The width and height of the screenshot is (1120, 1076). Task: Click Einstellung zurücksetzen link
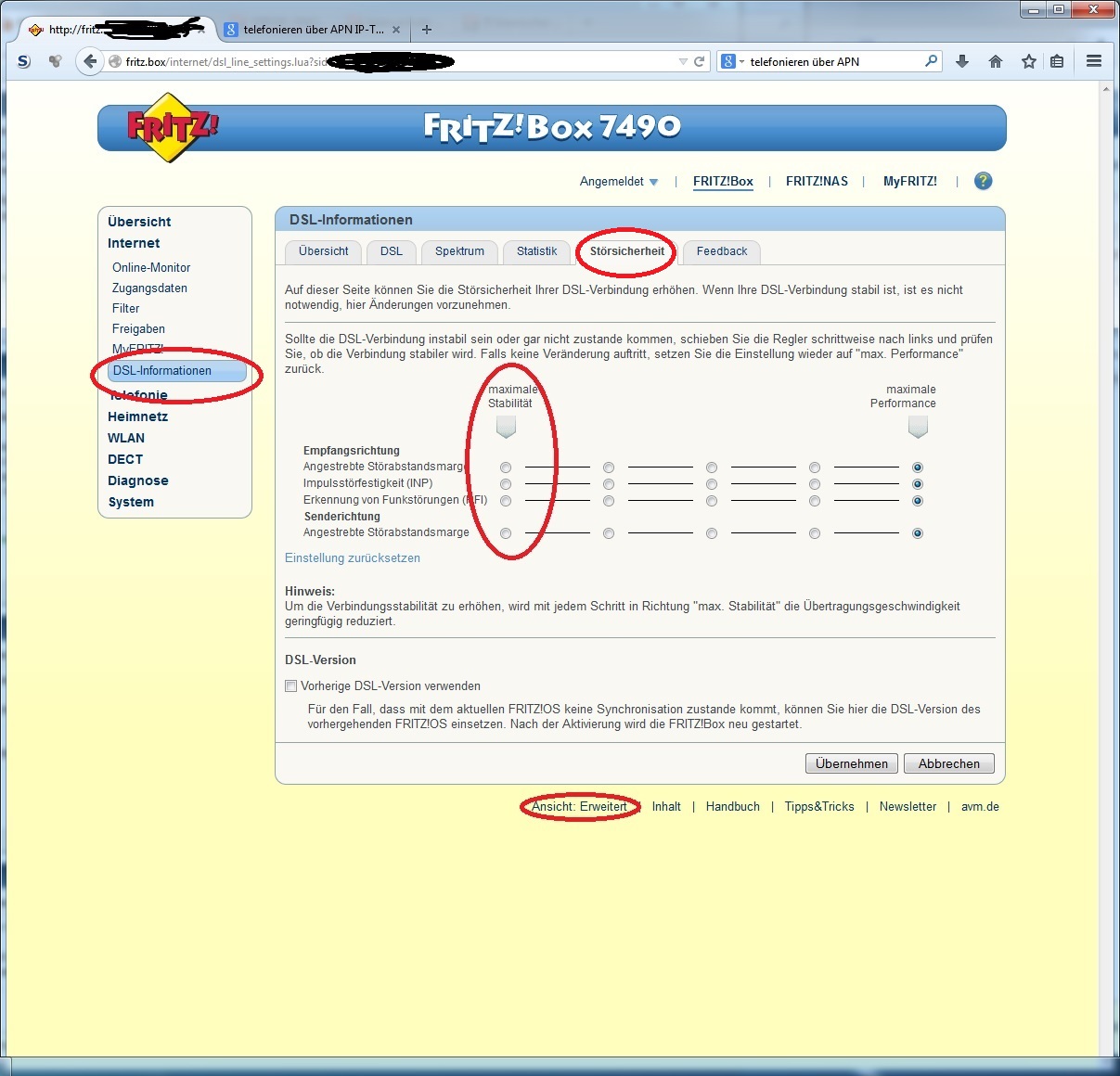pyautogui.click(x=353, y=558)
